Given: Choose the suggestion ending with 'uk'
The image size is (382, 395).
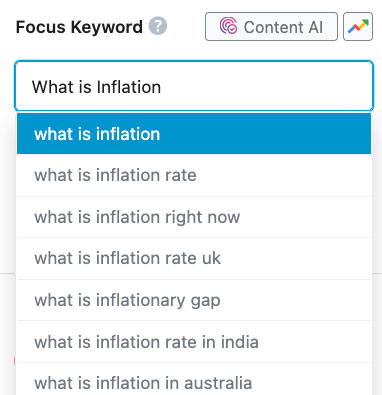Looking at the screenshot, I should click(x=194, y=258).
